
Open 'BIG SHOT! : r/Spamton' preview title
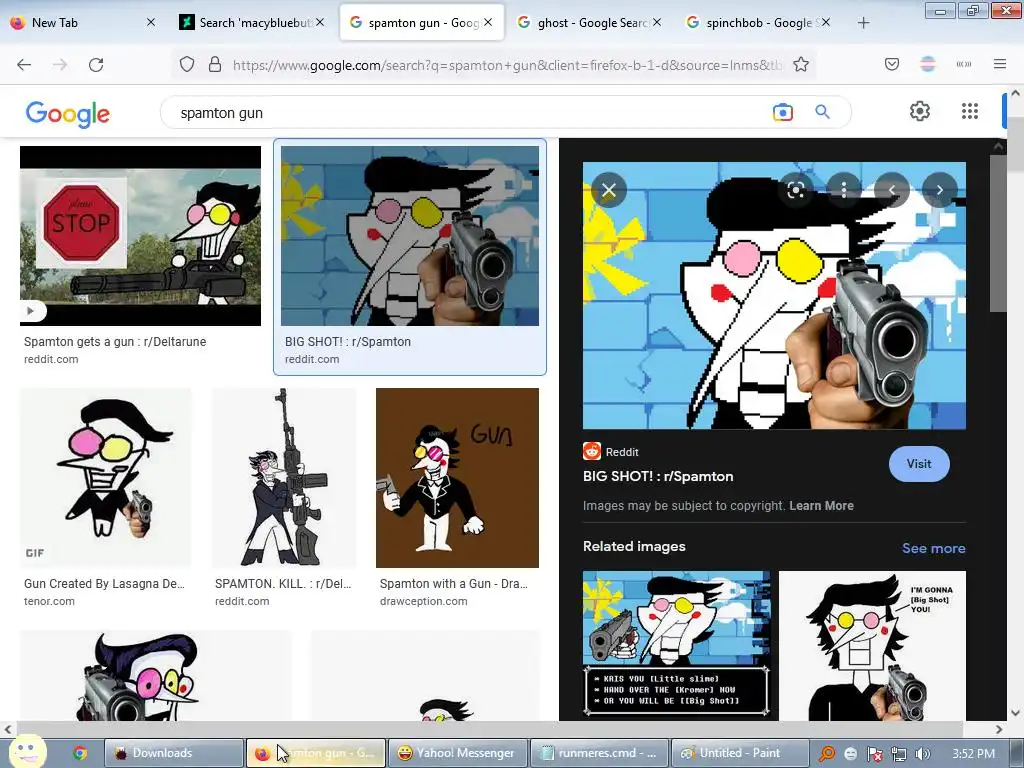pos(658,476)
